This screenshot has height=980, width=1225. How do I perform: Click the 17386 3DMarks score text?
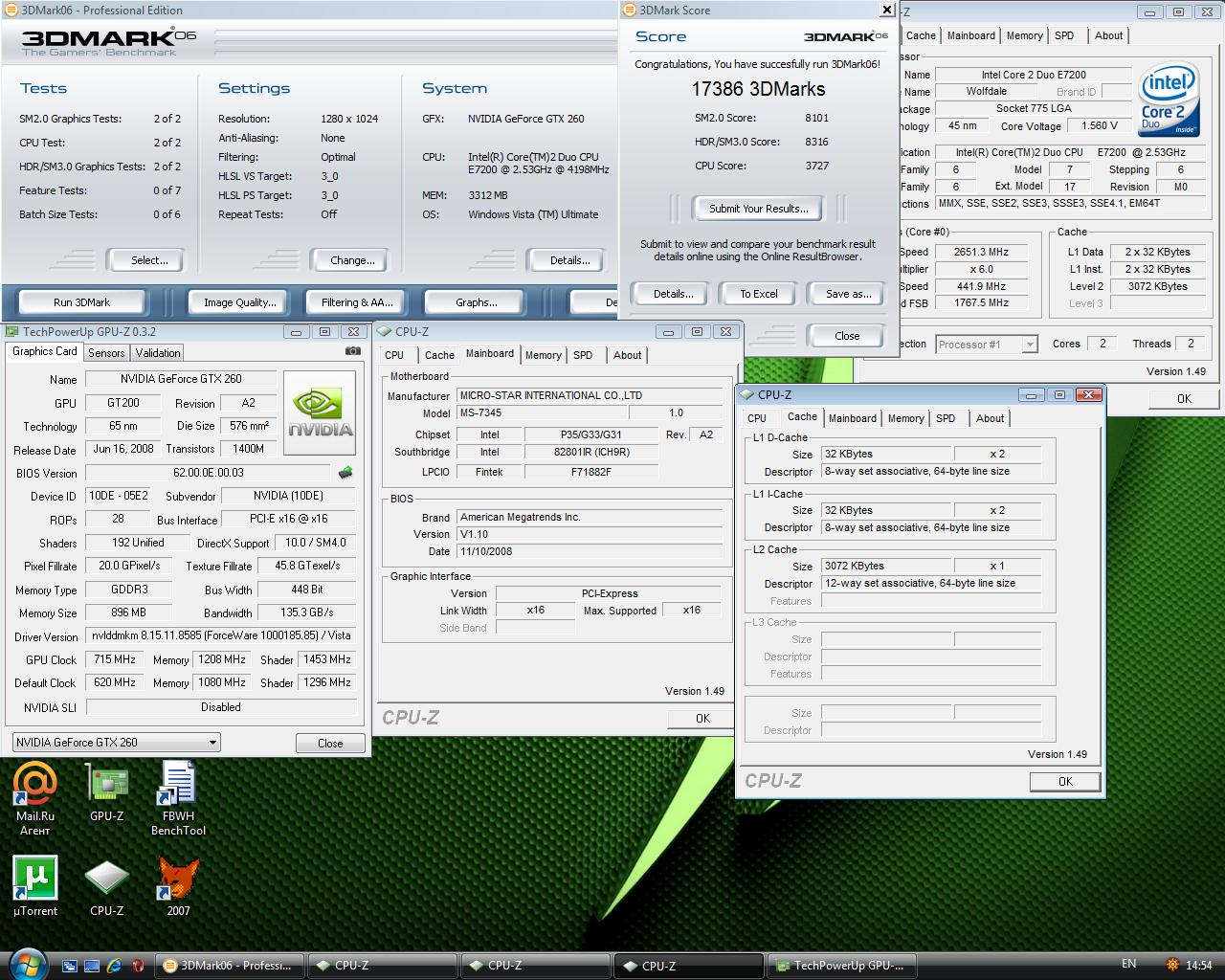(758, 89)
